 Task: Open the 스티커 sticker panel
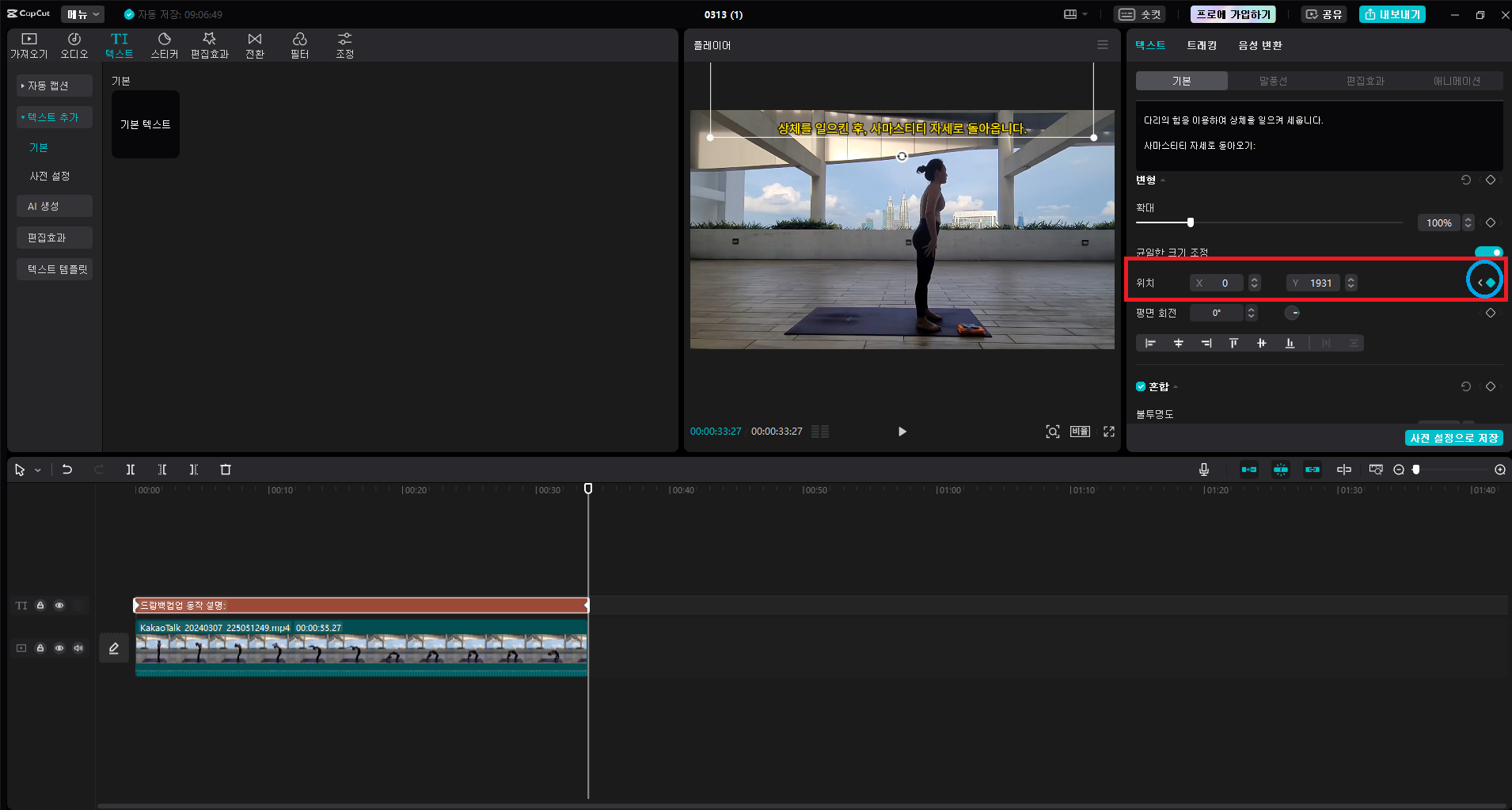point(165,46)
